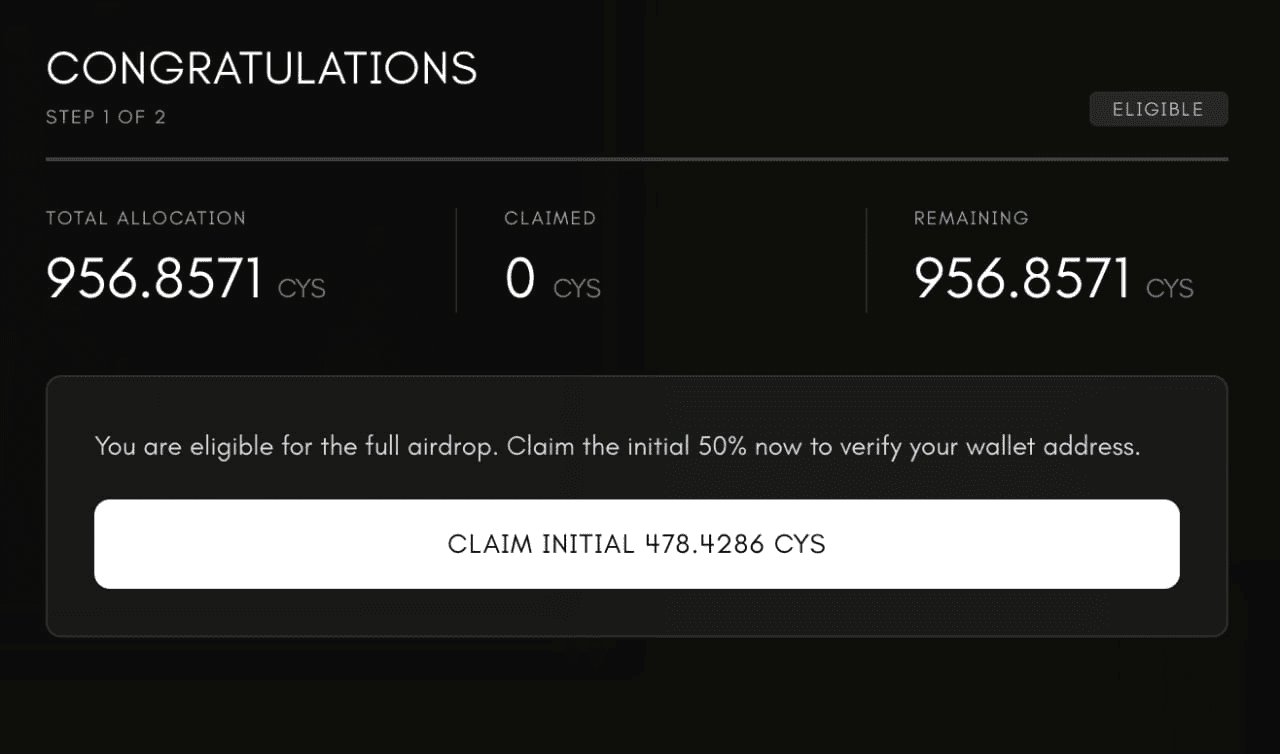Viewport: 1280px width, 754px height.
Task: Click the divider between claimed and remaining
Action: 866,260
